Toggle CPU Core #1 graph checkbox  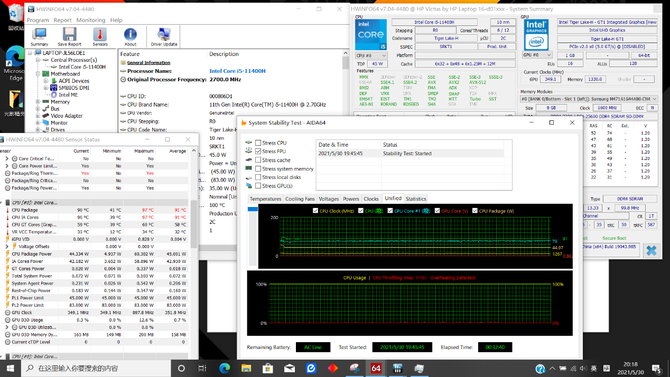point(390,211)
